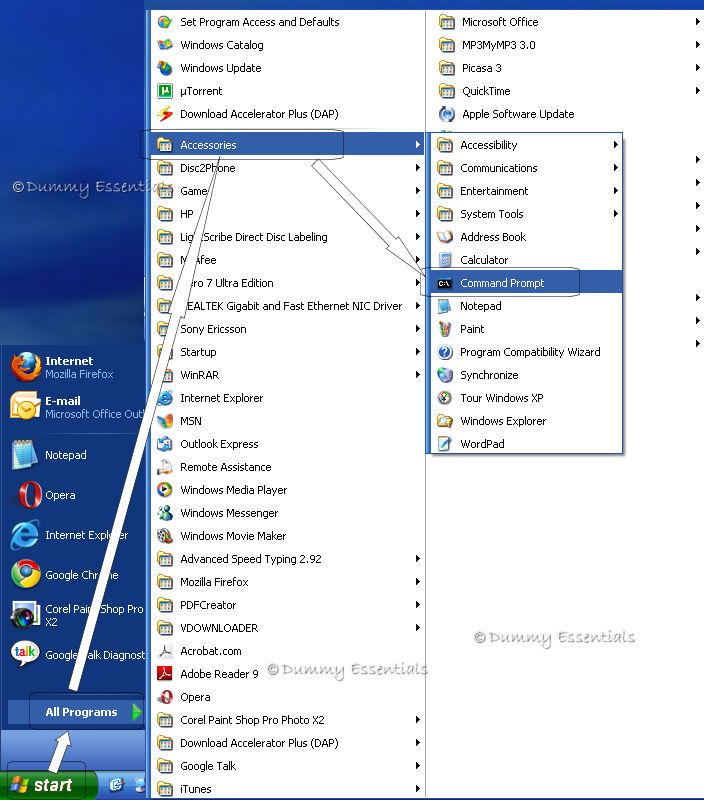Click Google Chrome icon in start menu

click(26, 574)
